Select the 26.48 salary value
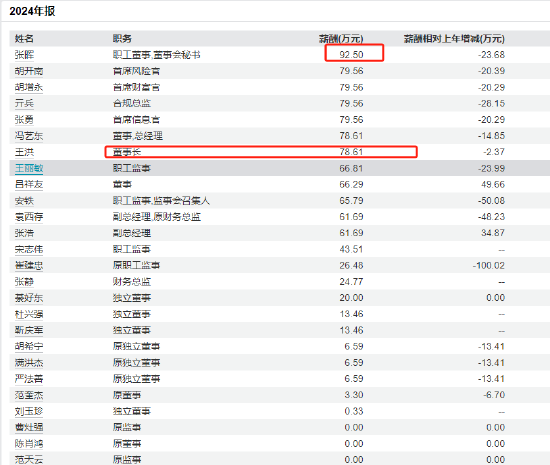Screen dimensions: 550x465 (351, 265)
